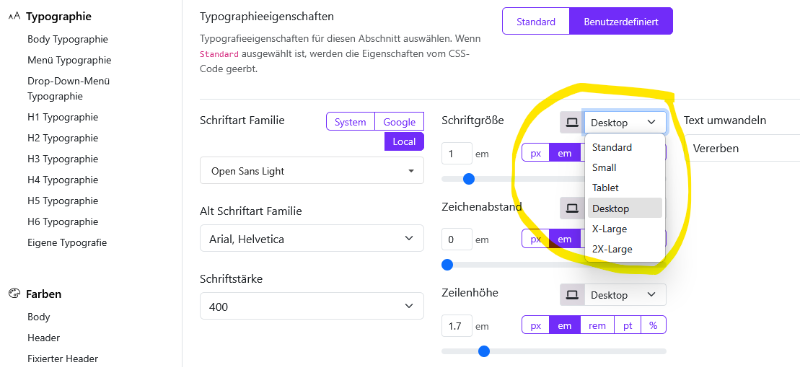The height and width of the screenshot is (367, 800).
Task: Choose the % unit for Zeilenhöhe
Action: click(x=653, y=325)
